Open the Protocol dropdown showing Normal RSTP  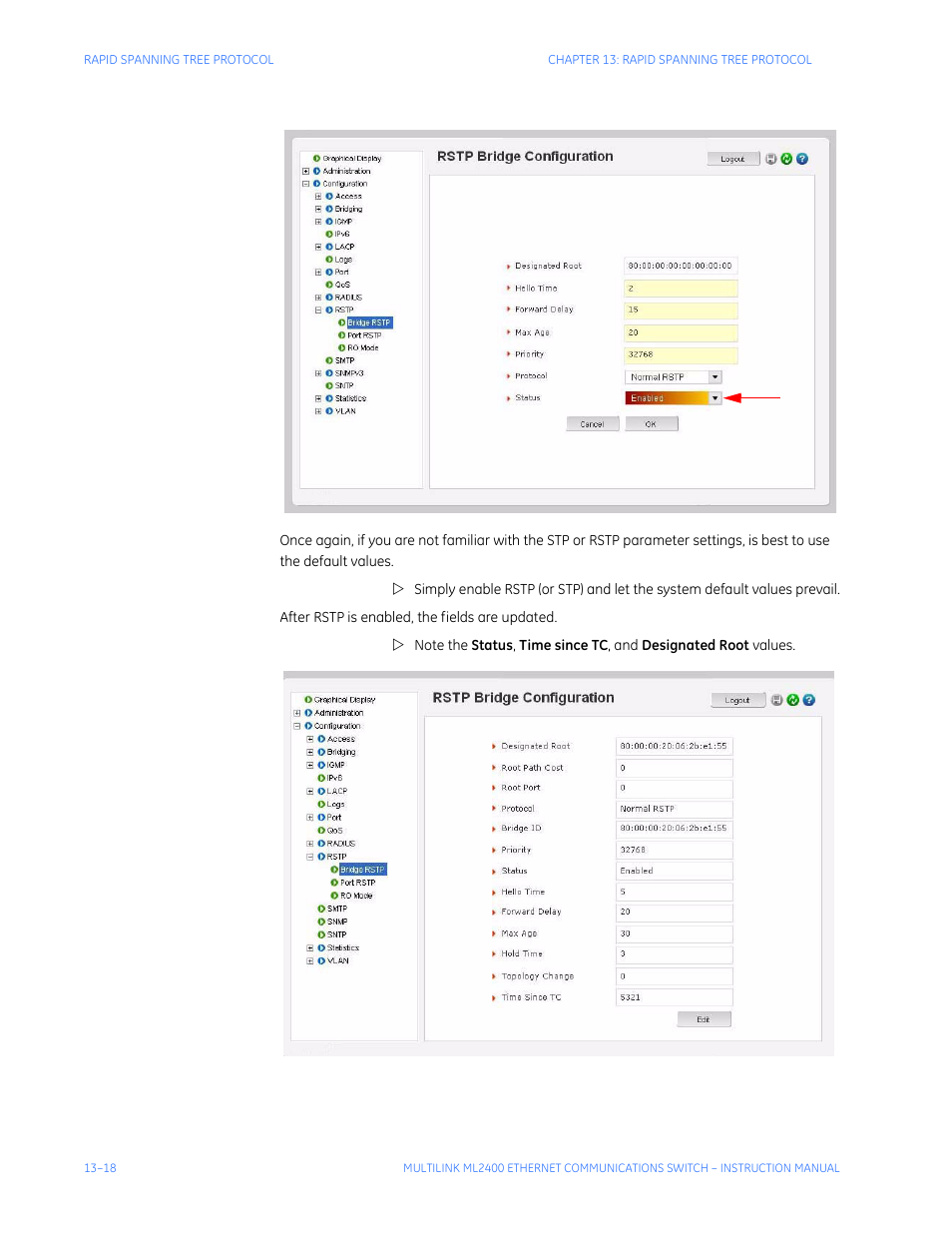tap(714, 377)
